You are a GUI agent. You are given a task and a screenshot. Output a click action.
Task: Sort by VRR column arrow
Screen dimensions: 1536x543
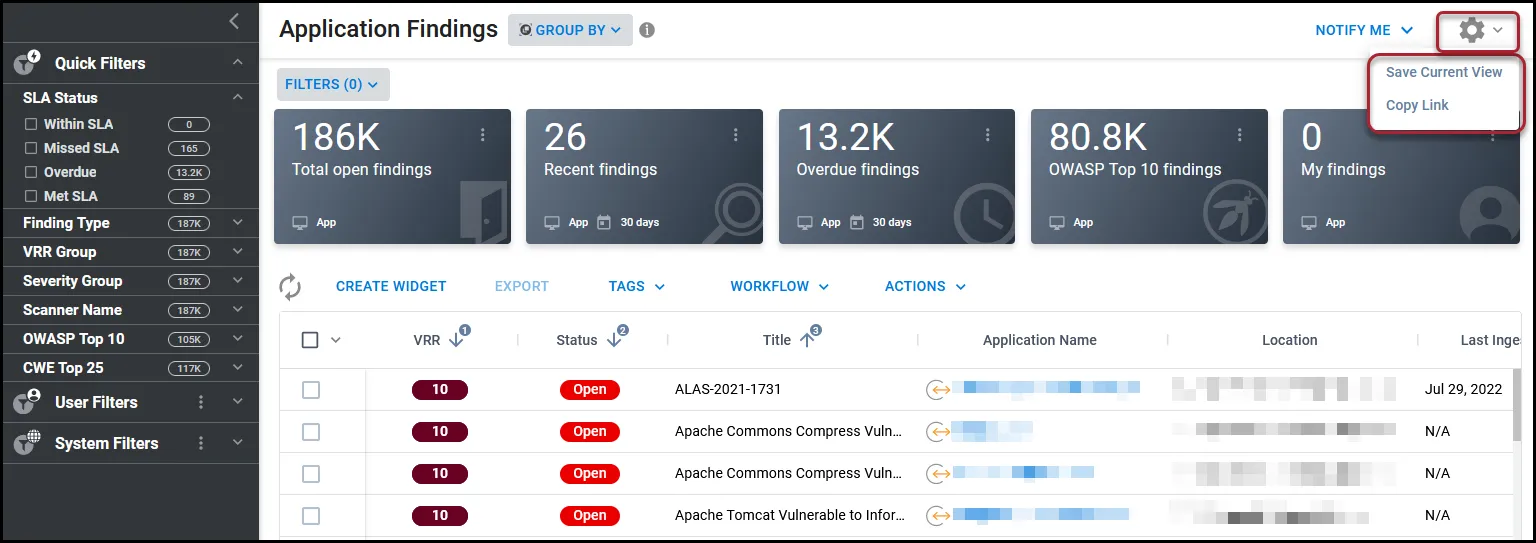pos(457,340)
